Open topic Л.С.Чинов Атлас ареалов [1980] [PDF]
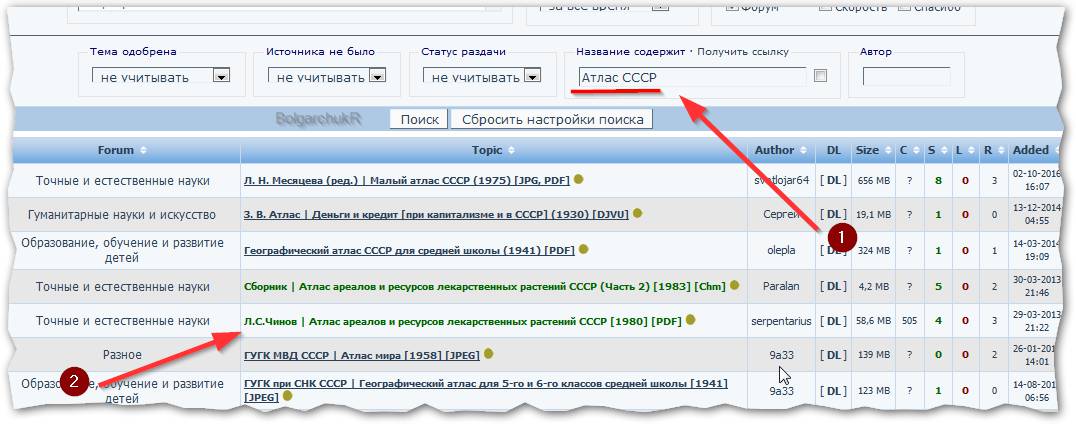Image resolution: width=1076 pixels, height=424 pixels. (463, 321)
